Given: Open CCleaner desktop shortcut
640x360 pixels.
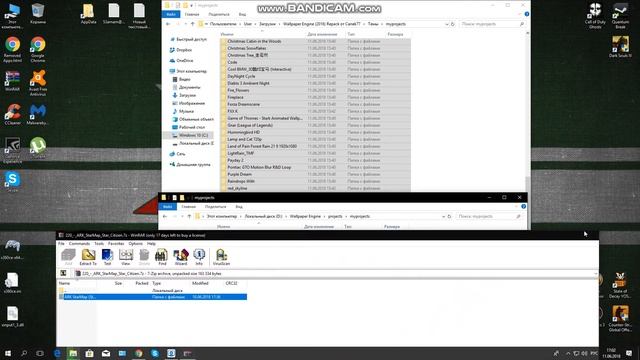Looking at the screenshot, I should (13, 114).
